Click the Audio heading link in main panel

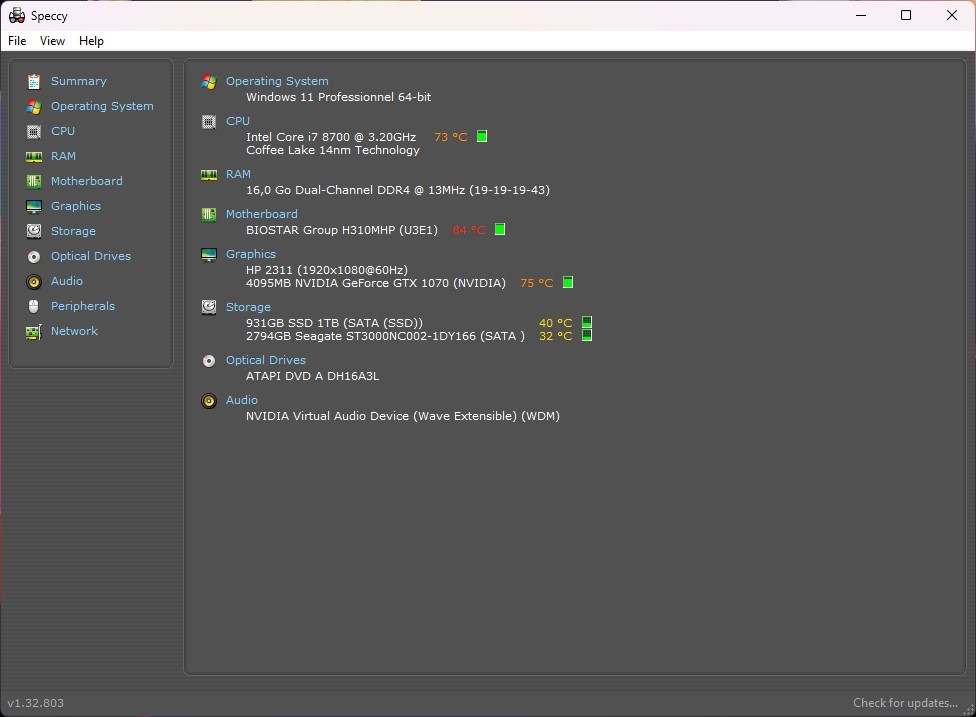tap(242, 400)
